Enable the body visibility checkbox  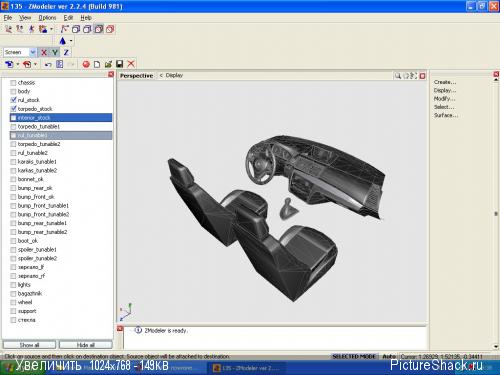point(13,91)
